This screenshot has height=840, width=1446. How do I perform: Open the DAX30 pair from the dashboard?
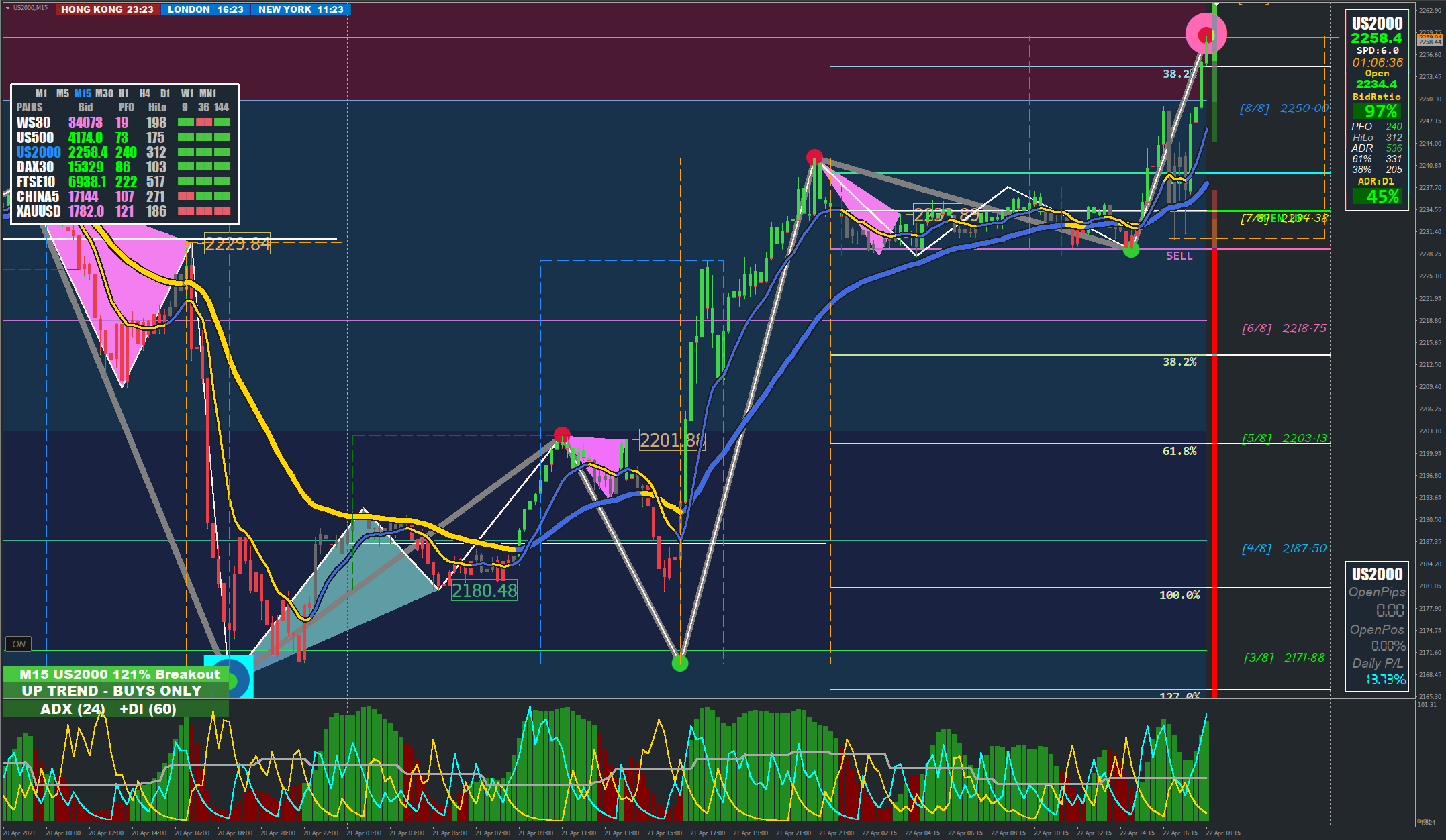(x=35, y=167)
